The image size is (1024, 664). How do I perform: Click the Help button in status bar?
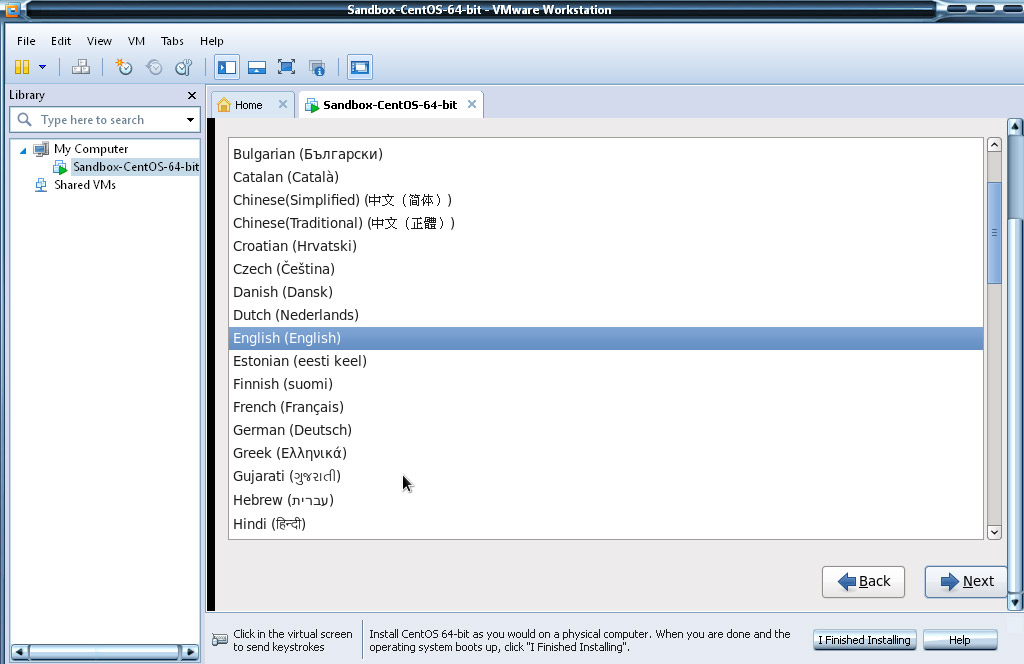960,640
